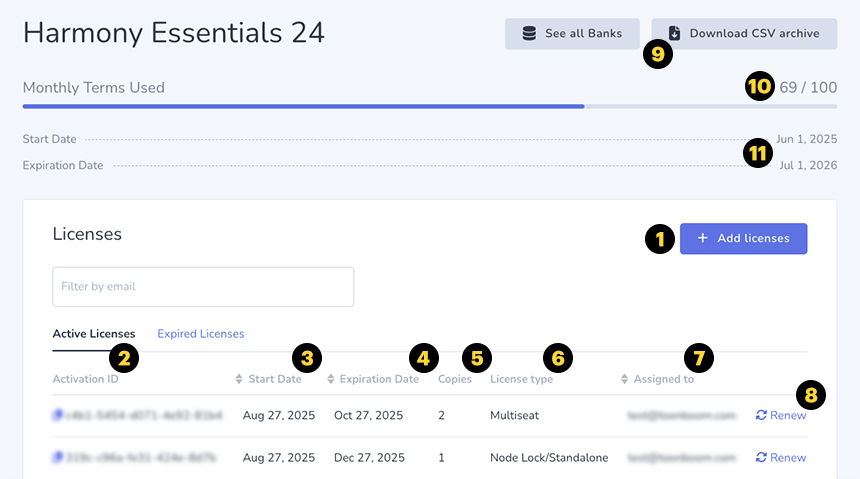Click the Copies column header
Viewport: 860px width, 479px height.
click(x=454, y=380)
